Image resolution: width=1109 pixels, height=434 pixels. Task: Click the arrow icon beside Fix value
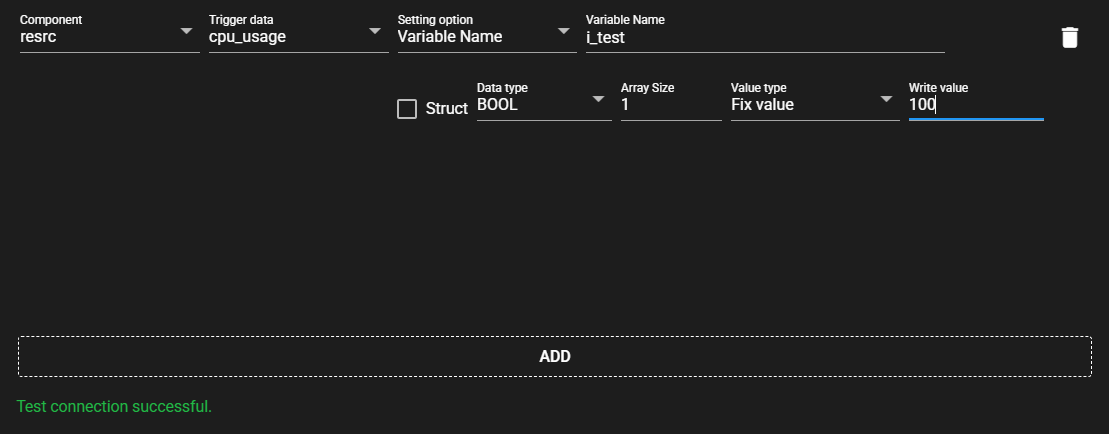[x=886, y=99]
